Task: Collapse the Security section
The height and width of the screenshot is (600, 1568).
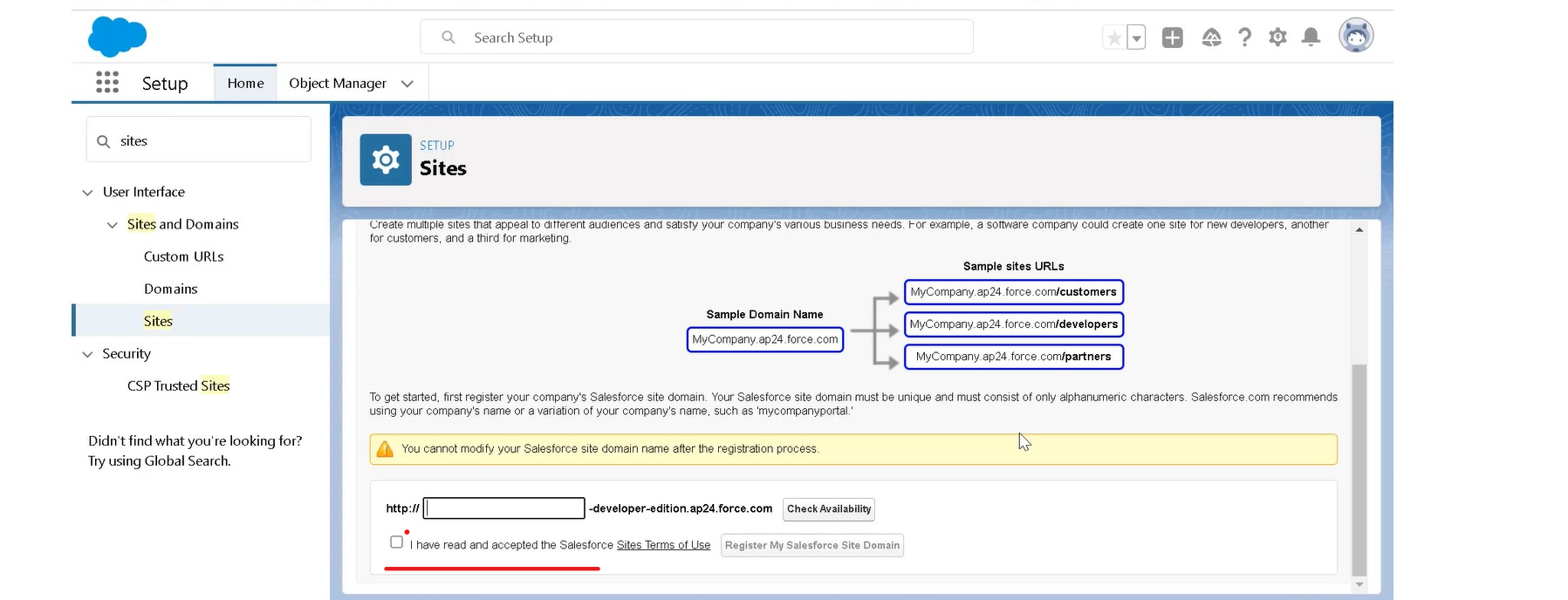Action: pyautogui.click(x=87, y=354)
